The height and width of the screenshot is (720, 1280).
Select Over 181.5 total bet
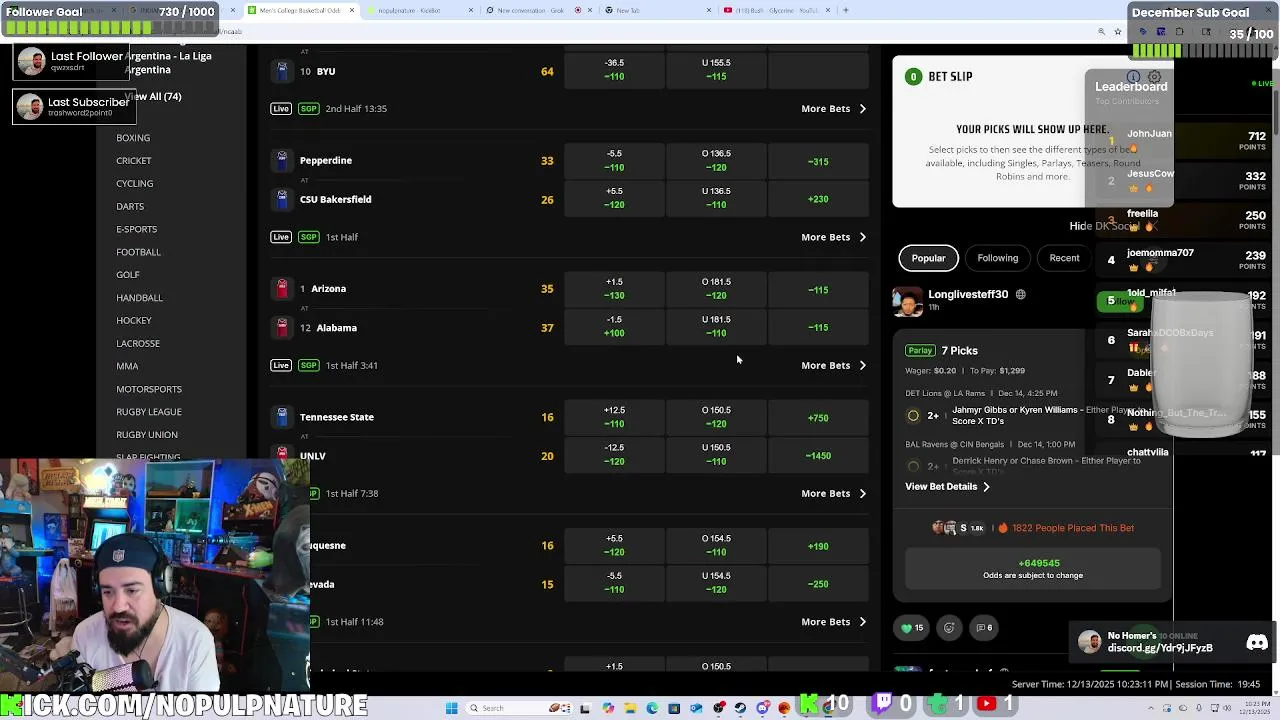(716, 289)
